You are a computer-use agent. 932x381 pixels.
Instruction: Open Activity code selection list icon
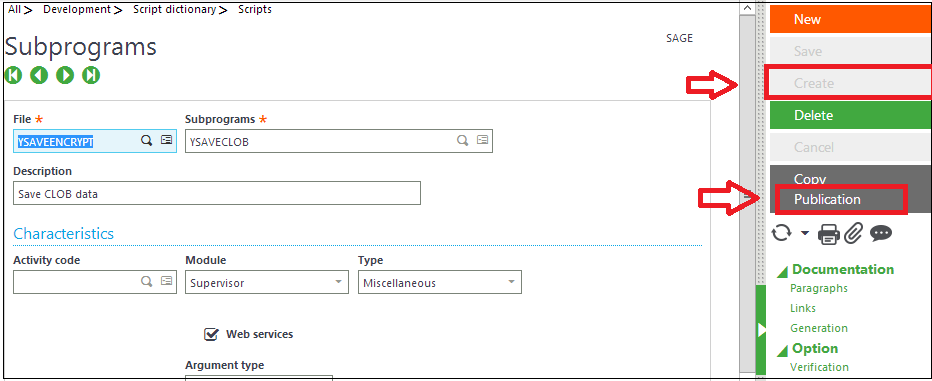coord(166,282)
